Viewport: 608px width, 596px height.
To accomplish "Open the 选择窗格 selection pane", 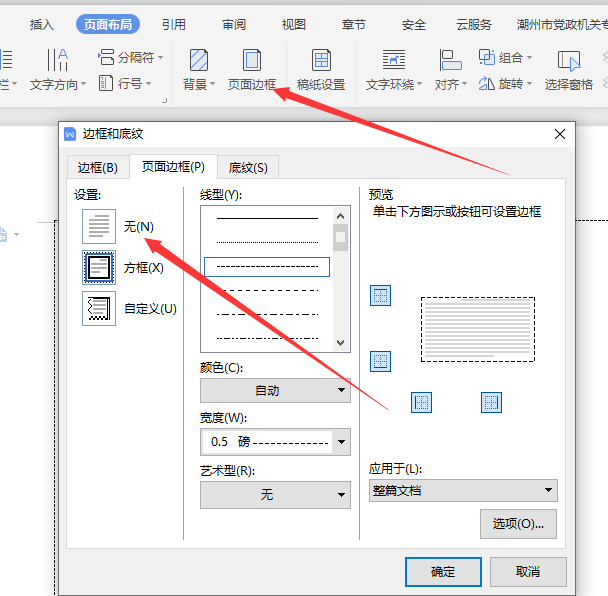I will point(568,70).
